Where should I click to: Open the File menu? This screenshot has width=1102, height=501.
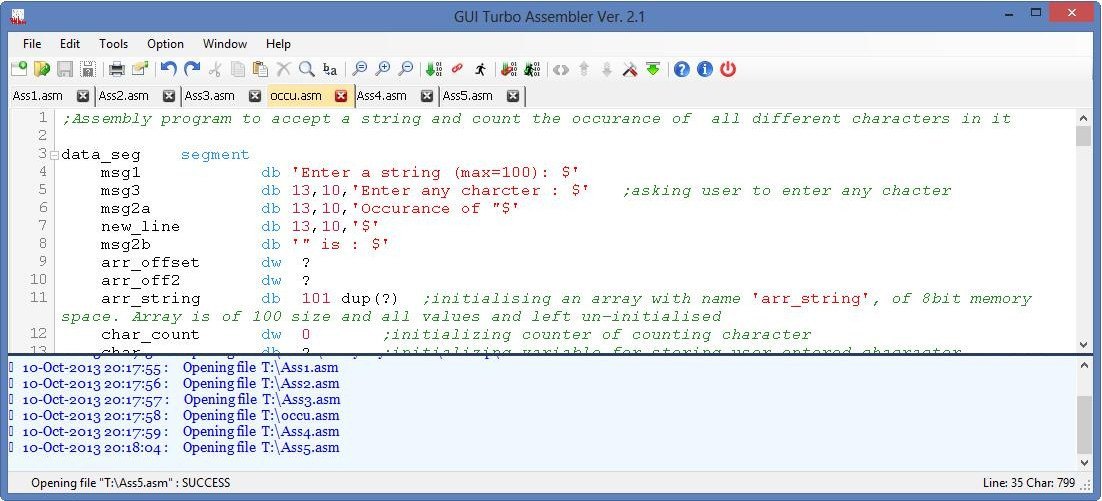[32, 44]
